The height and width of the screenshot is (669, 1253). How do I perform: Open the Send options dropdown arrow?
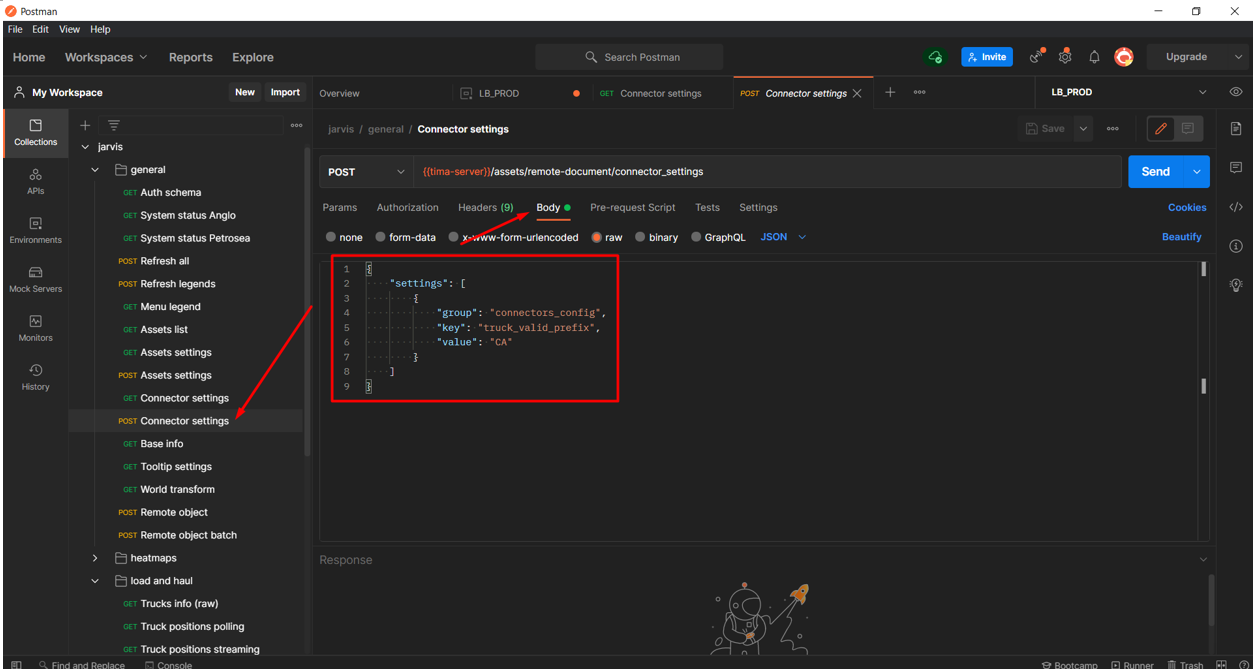(1197, 172)
